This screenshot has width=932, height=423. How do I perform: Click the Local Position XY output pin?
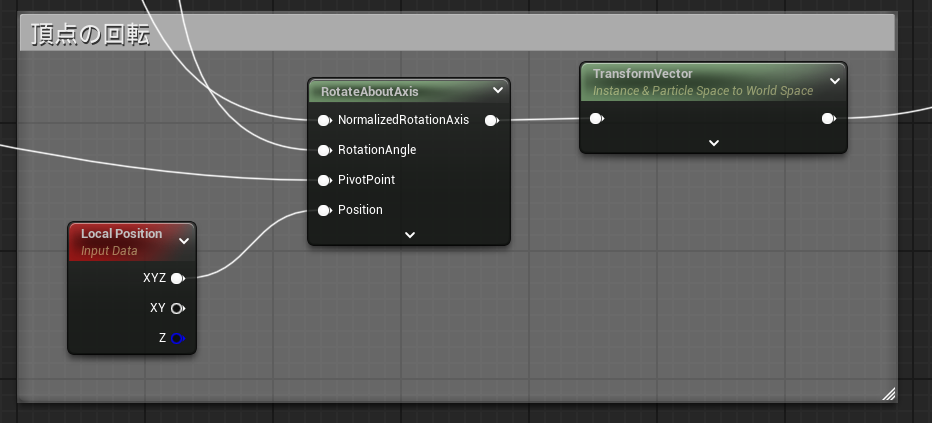click(178, 308)
